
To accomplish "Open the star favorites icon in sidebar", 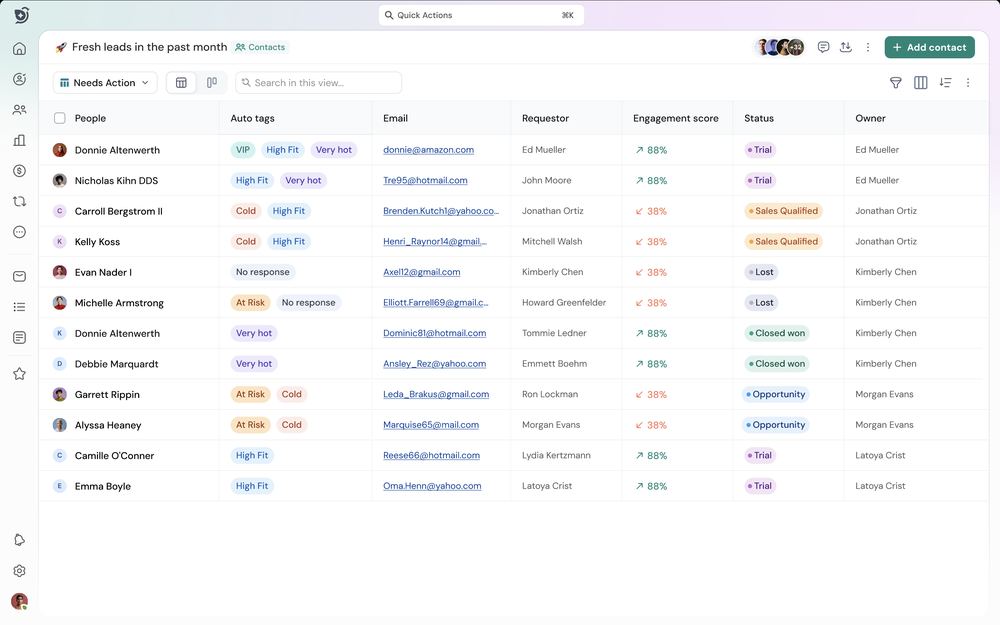I will pos(20,374).
